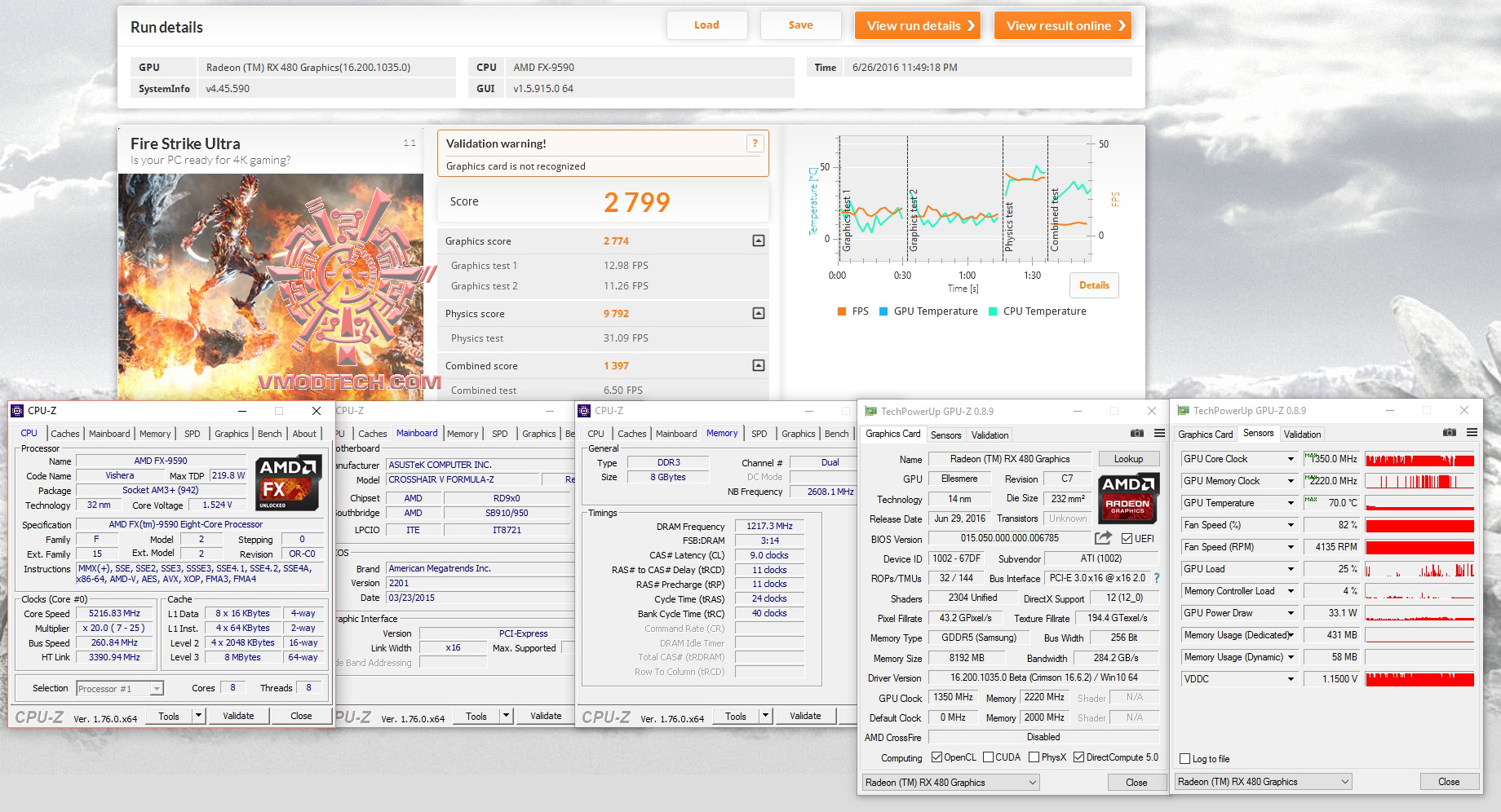Click the GPU-Z title bar icon of the Sensors window
Image resolution: width=1501 pixels, height=812 pixels.
tap(1183, 411)
